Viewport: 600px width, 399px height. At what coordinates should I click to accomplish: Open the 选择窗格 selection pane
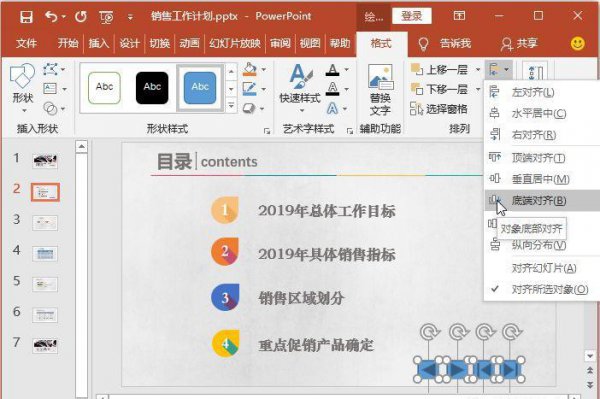439,109
